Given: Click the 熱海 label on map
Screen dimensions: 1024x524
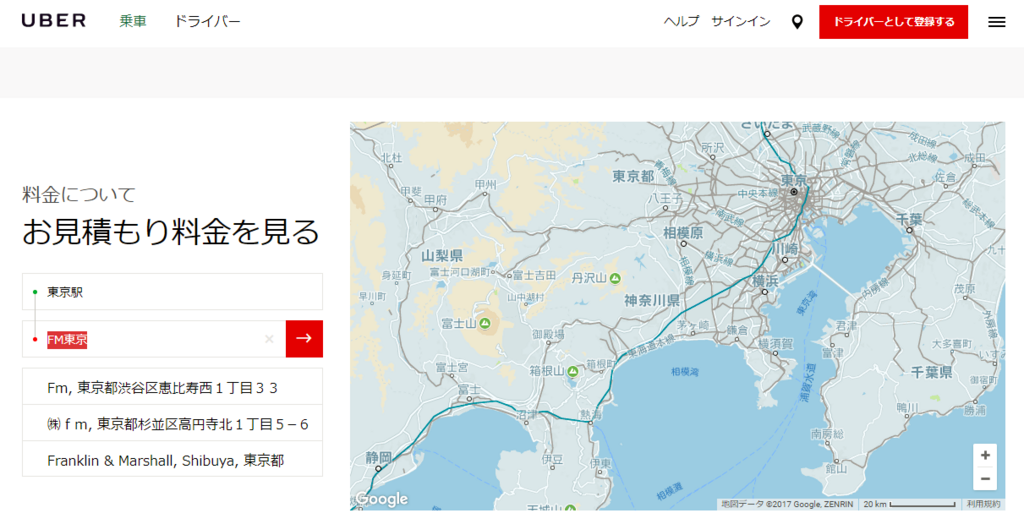Looking at the screenshot, I should [x=590, y=414].
